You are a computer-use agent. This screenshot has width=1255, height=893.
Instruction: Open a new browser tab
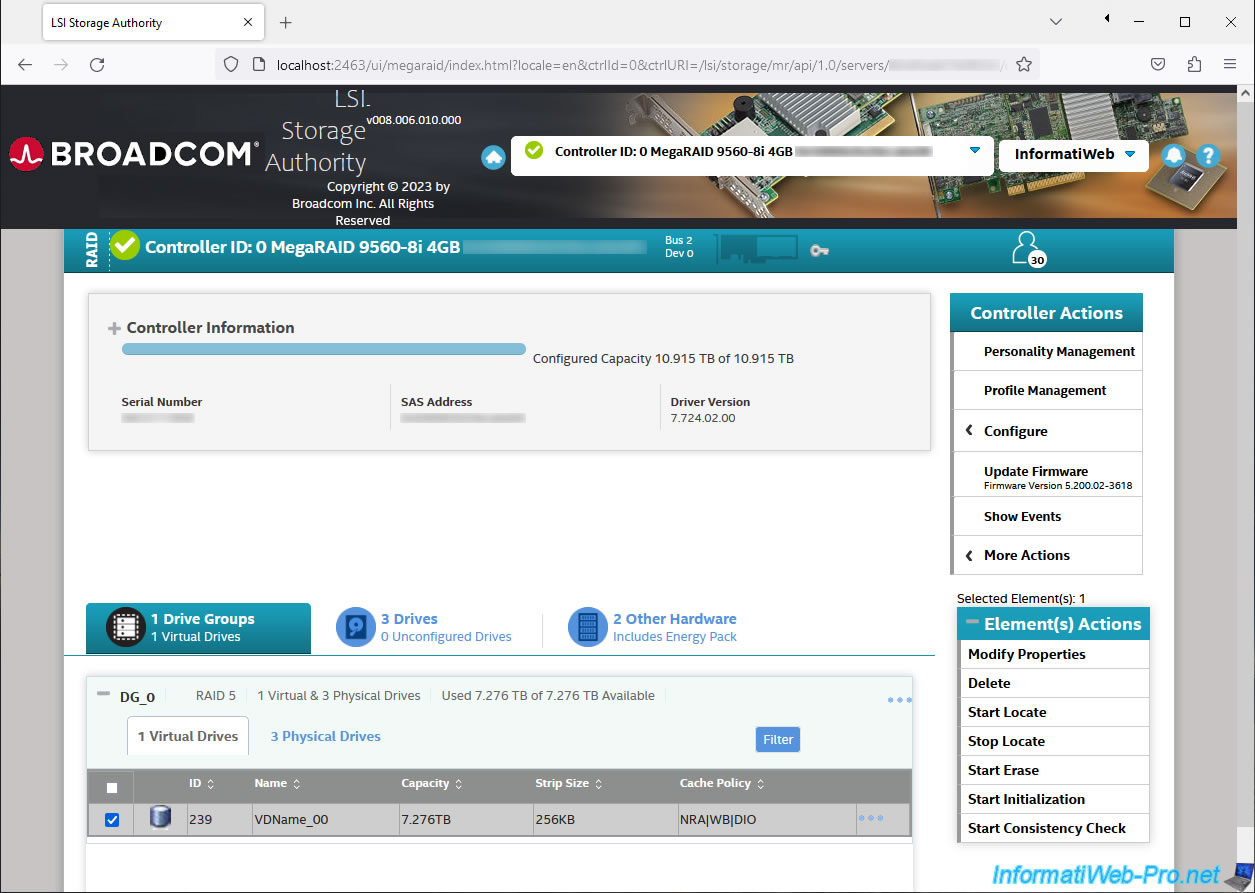[x=286, y=22]
